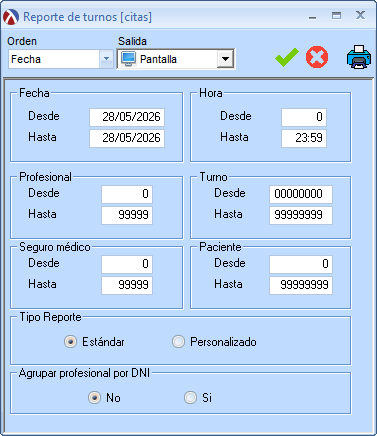
Task: Focus the Paciente Desde field
Action: pos(301,264)
